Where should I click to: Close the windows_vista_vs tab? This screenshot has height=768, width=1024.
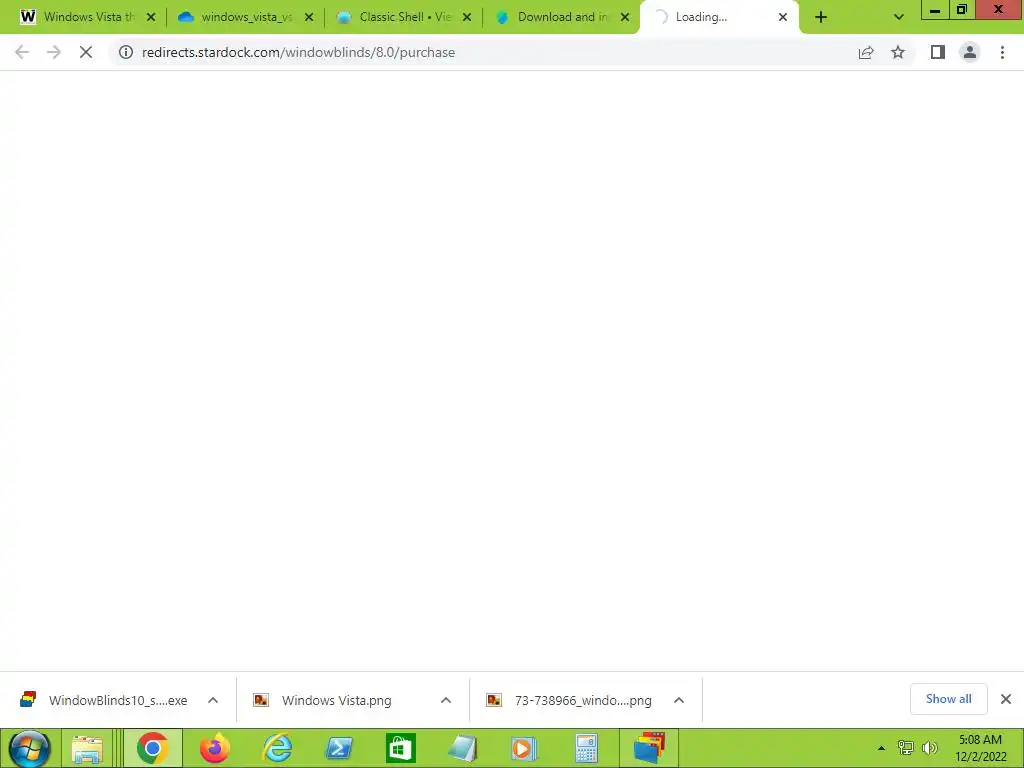309,18
